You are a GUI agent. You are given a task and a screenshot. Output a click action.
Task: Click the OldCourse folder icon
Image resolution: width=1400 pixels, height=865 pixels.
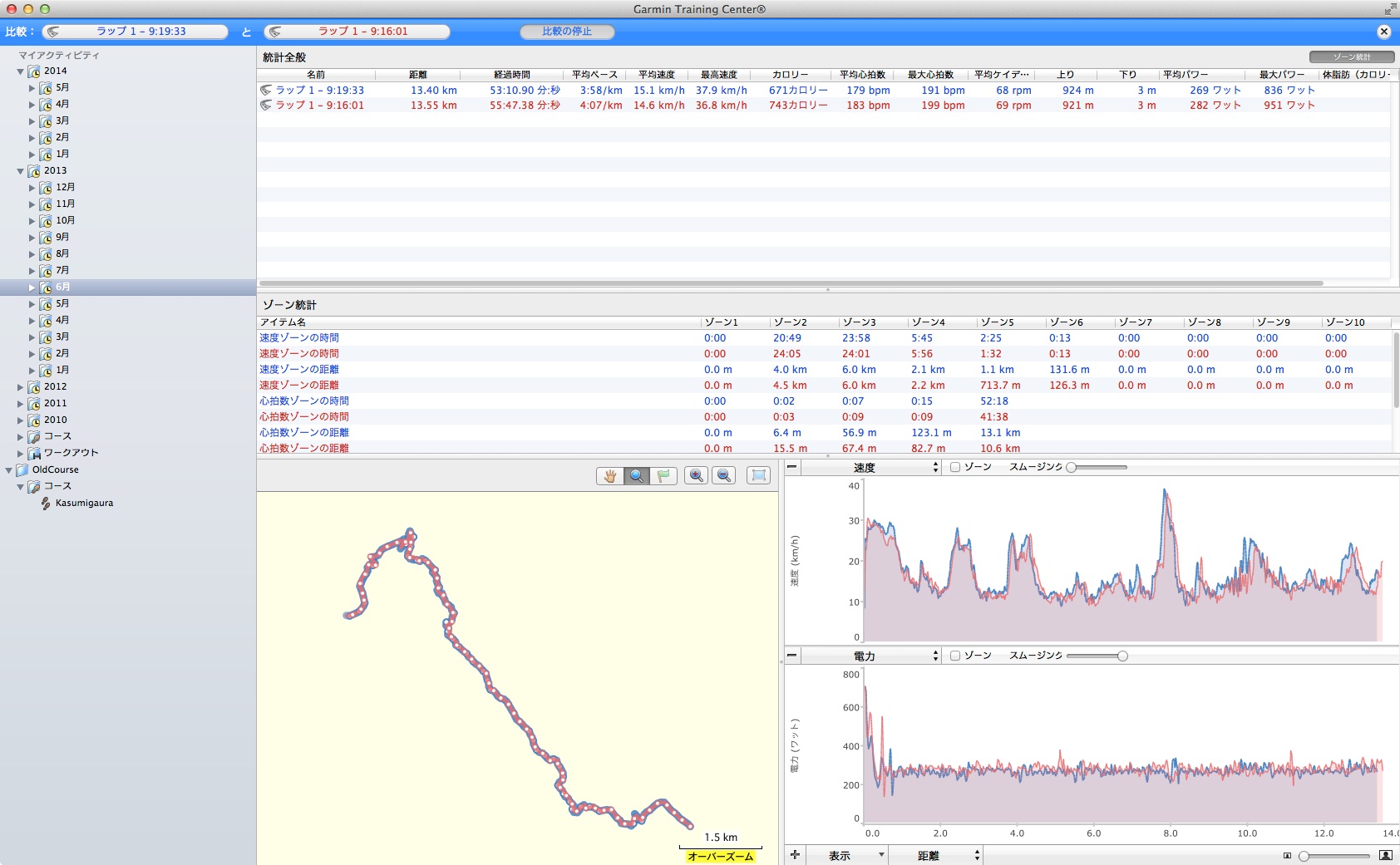[x=22, y=469]
